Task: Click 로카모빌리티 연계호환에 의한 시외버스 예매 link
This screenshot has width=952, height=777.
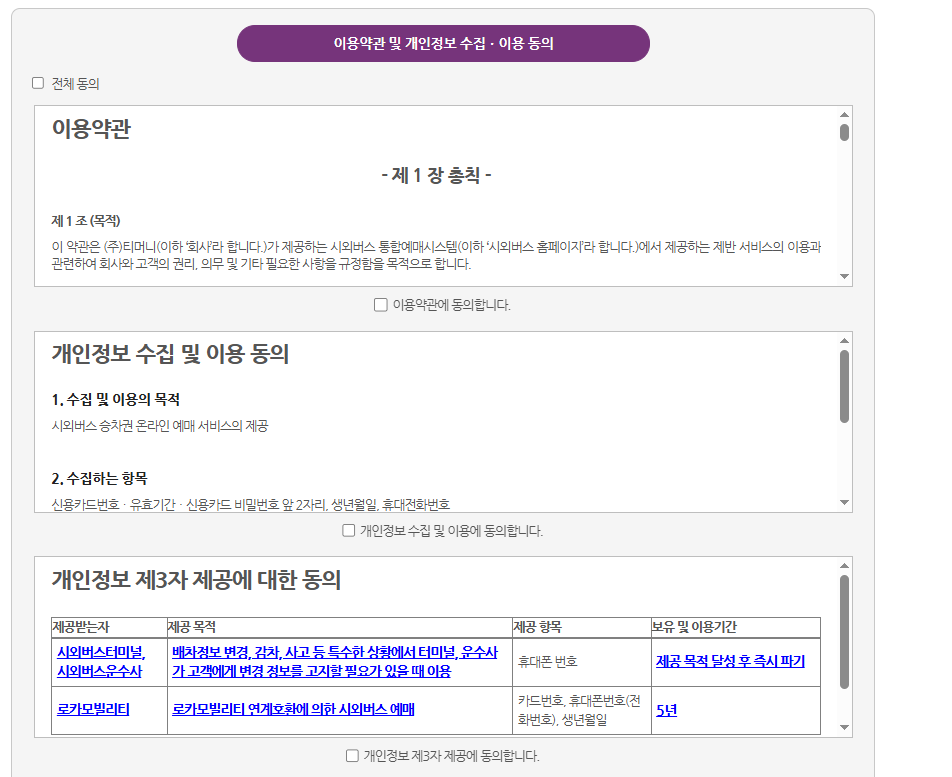Action: 293,709
